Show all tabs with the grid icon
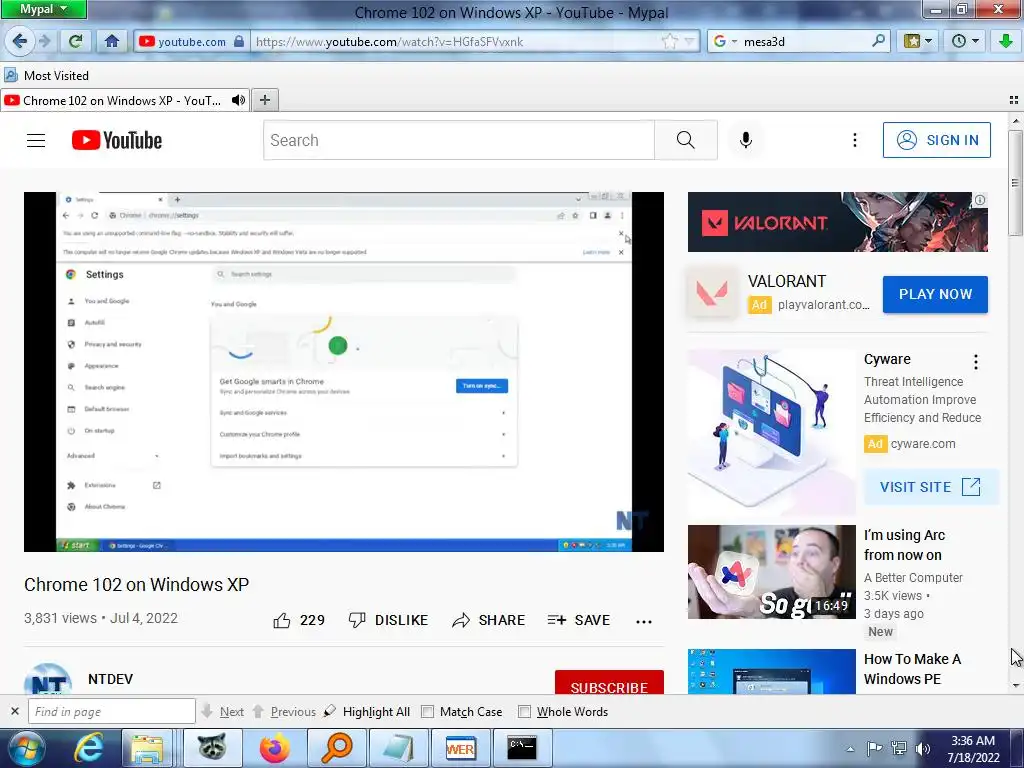The image size is (1024, 768). pos(1014,100)
